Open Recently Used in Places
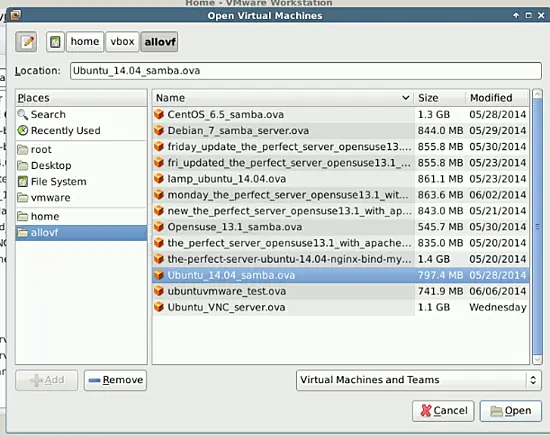The width and height of the screenshot is (550, 438). pyautogui.click(x=81, y=130)
